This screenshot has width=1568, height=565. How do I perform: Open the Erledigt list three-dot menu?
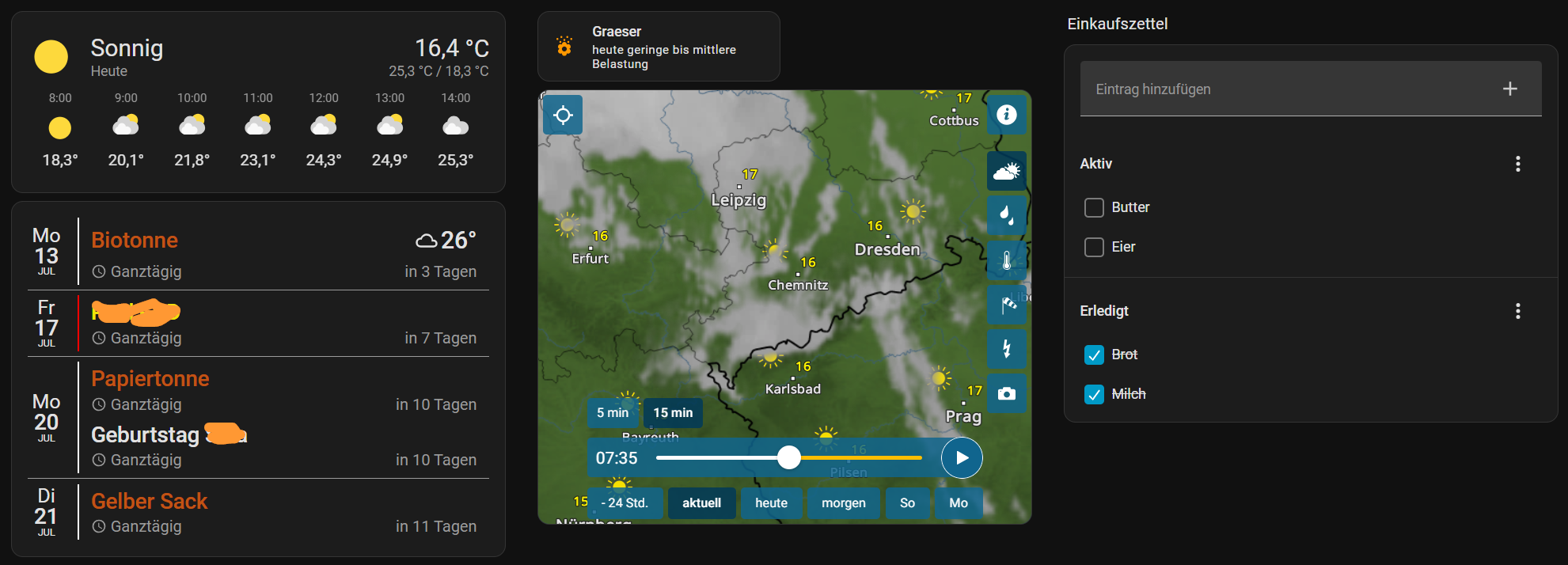click(x=1517, y=311)
